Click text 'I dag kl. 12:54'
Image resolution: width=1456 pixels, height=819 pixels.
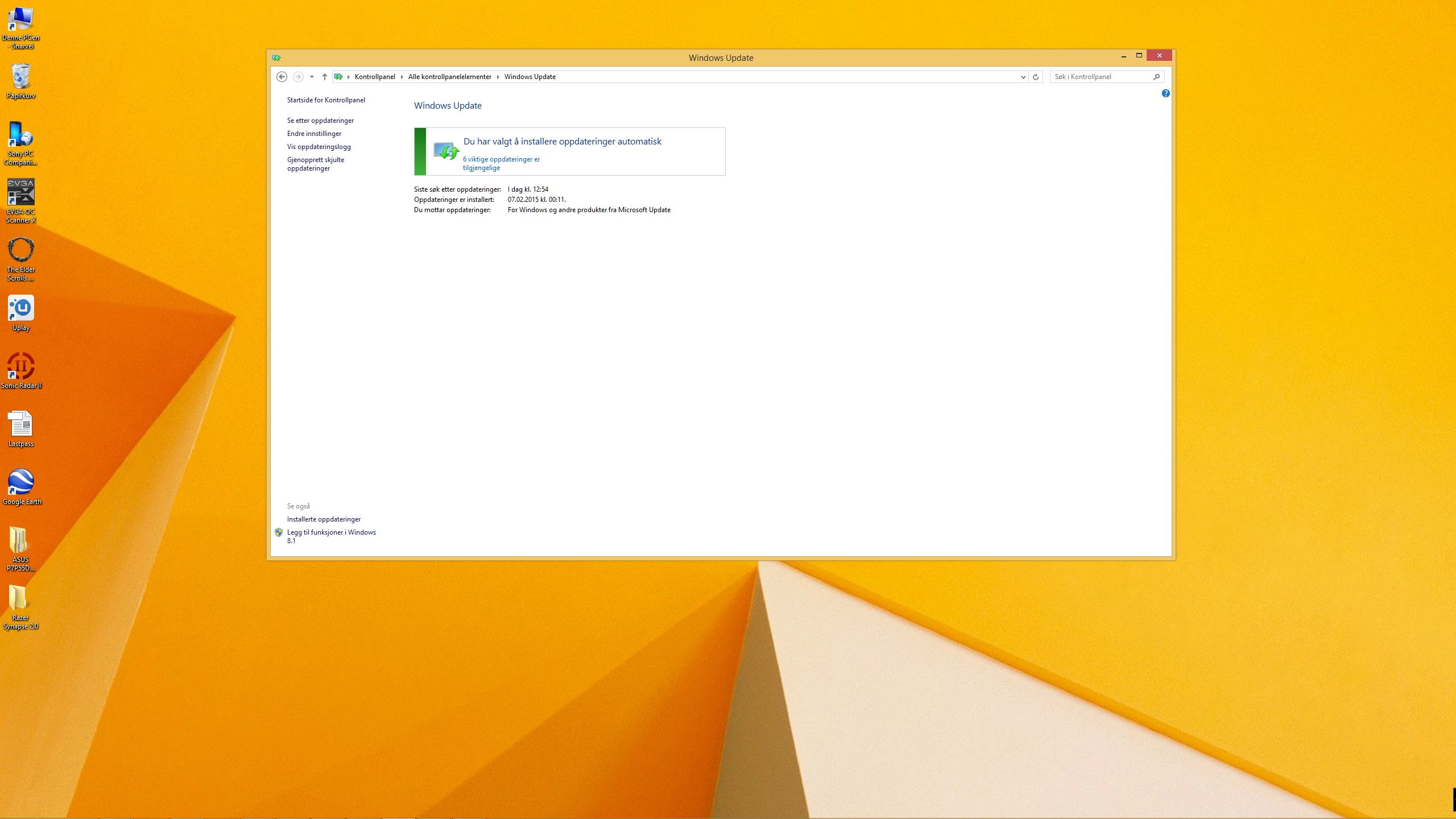(x=528, y=189)
